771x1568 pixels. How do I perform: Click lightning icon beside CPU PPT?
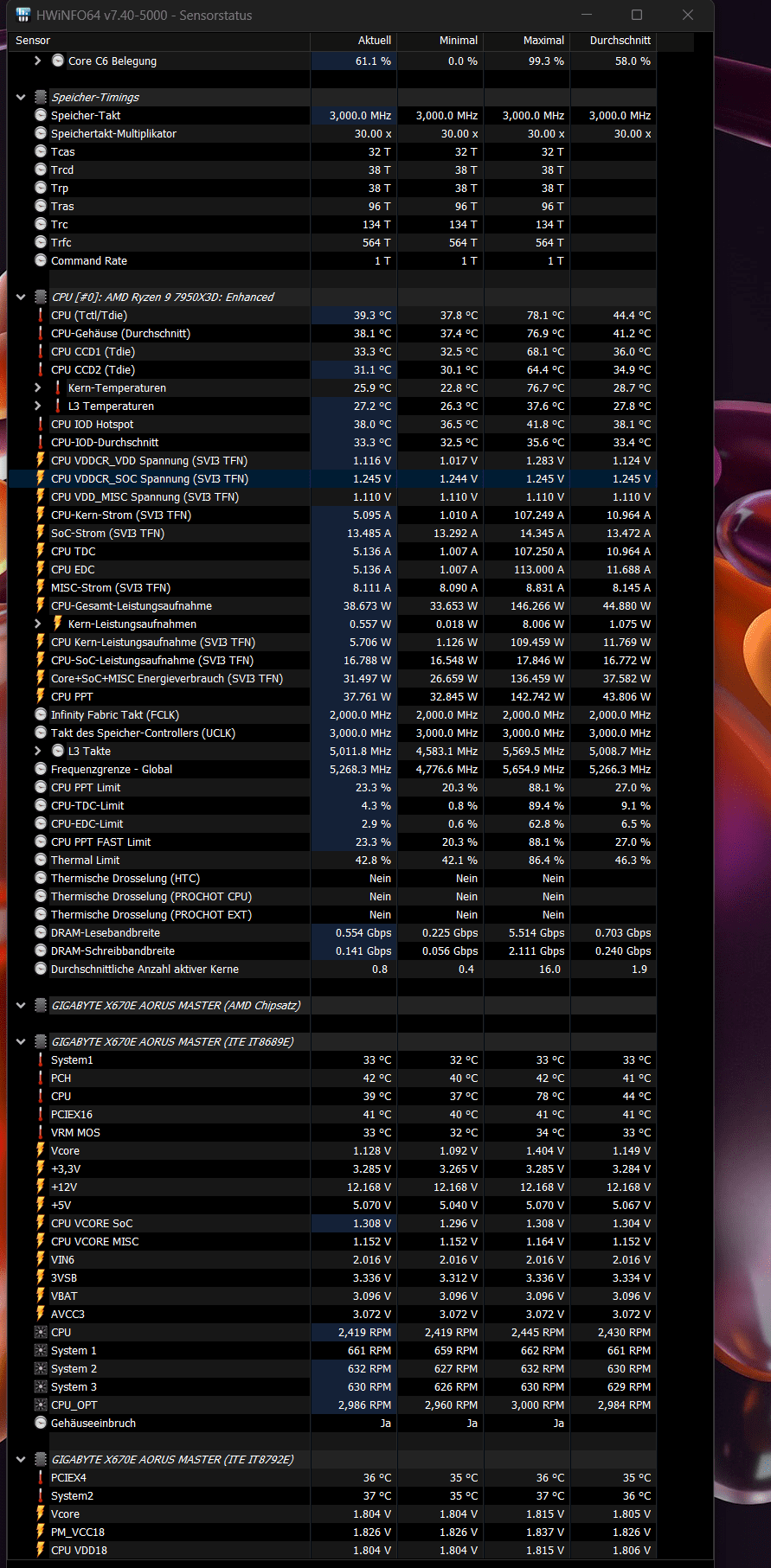41,696
